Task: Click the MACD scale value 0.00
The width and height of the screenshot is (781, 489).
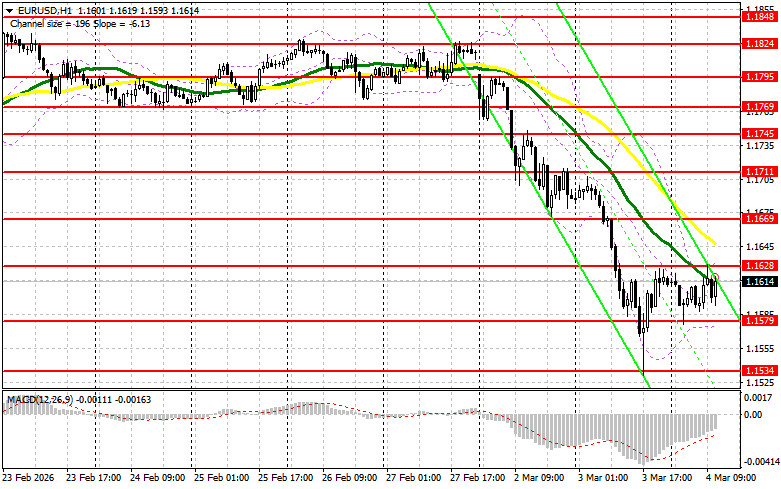Action: tap(755, 414)
